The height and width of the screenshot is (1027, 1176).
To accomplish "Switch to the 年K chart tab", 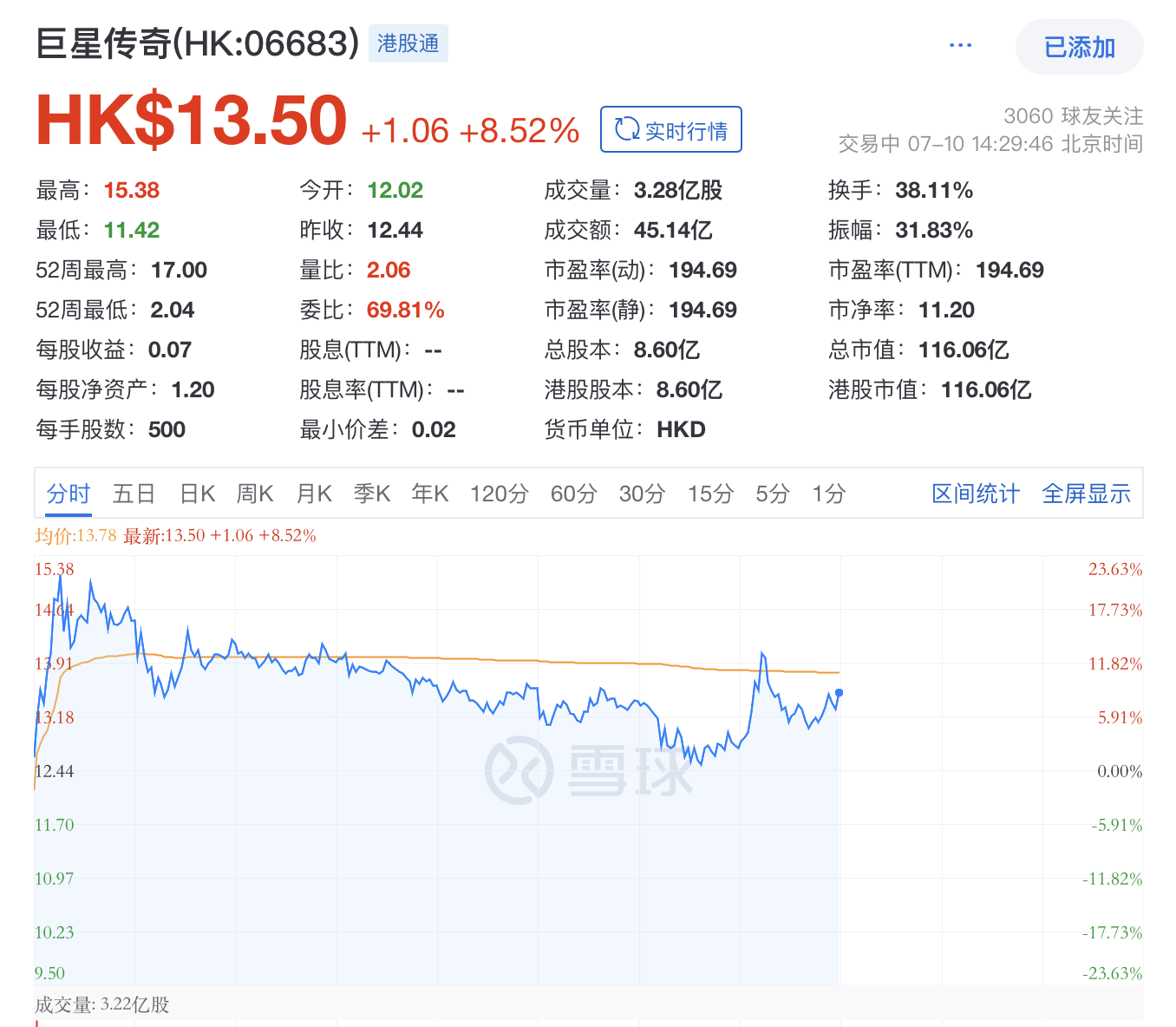I will [x=430, y=494].
